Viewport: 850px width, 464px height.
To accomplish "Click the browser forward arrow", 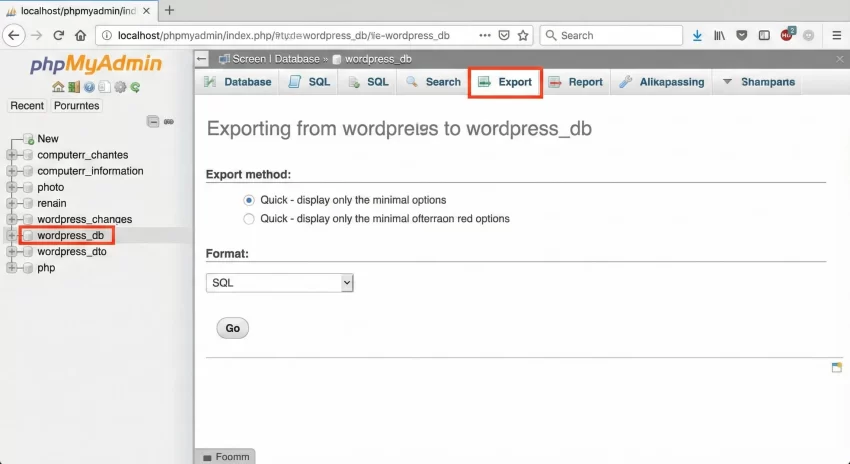I will [x=36, y=36].
